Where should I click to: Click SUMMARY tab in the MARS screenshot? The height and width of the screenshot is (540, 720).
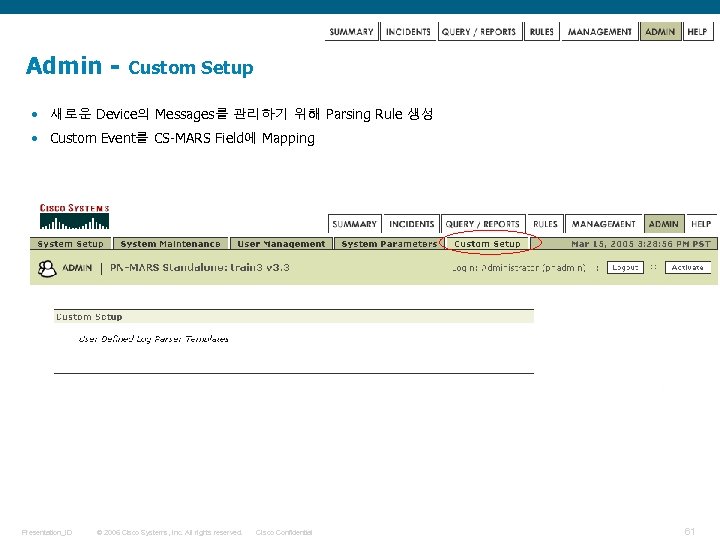click(354, 224)
